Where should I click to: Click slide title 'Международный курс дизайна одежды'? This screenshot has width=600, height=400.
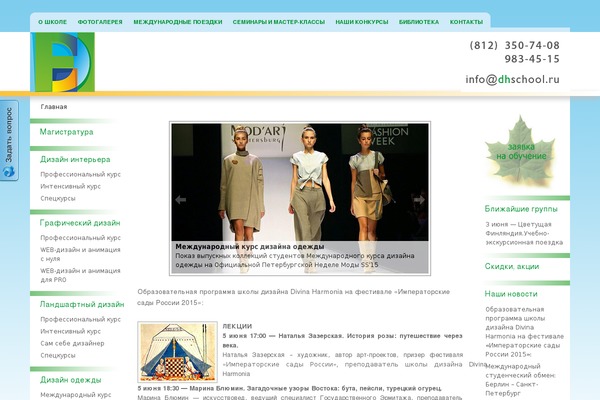[x=250, y=247]
